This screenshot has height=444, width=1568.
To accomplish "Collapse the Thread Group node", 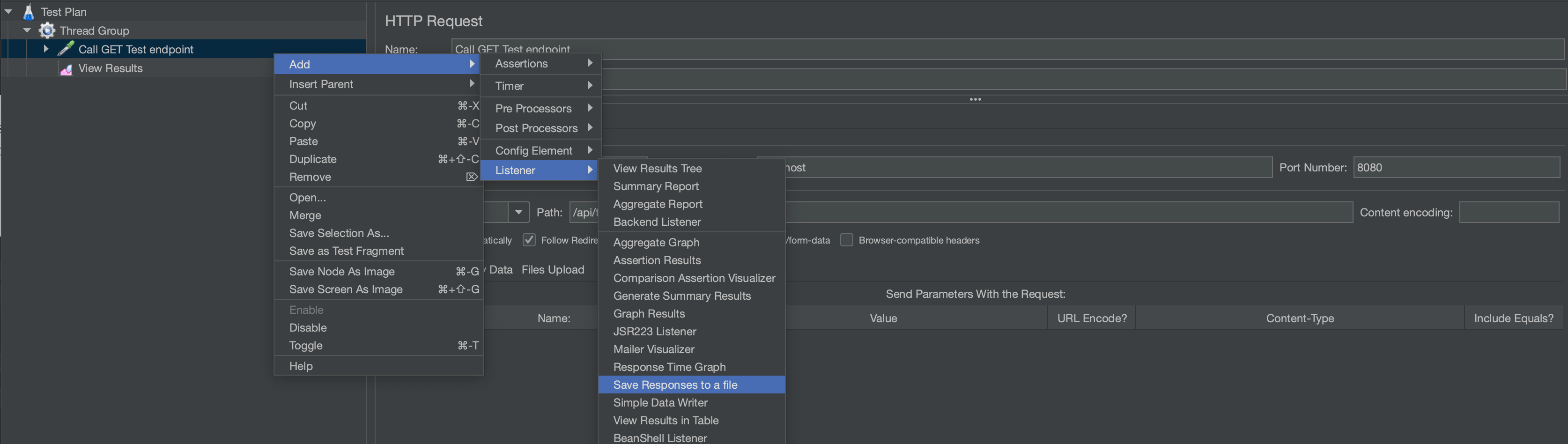I will [x=27, y=30].
